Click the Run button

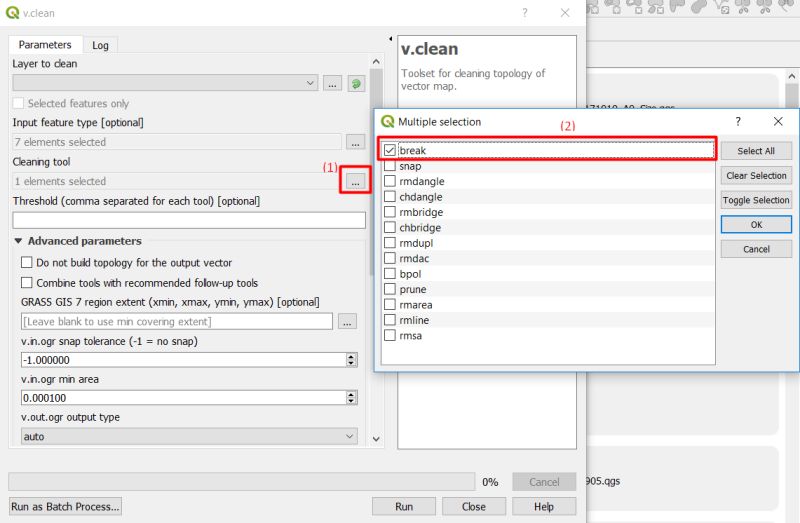pos(404,507)
